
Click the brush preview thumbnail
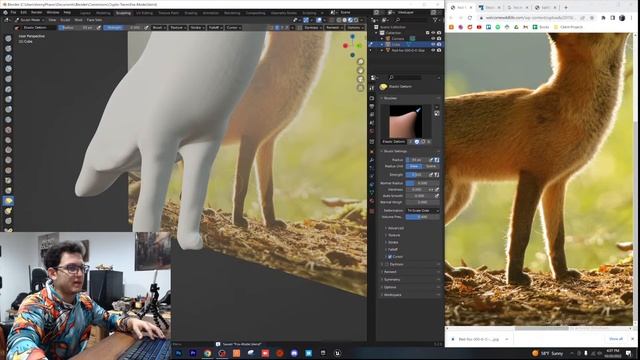tap(405, 122)
